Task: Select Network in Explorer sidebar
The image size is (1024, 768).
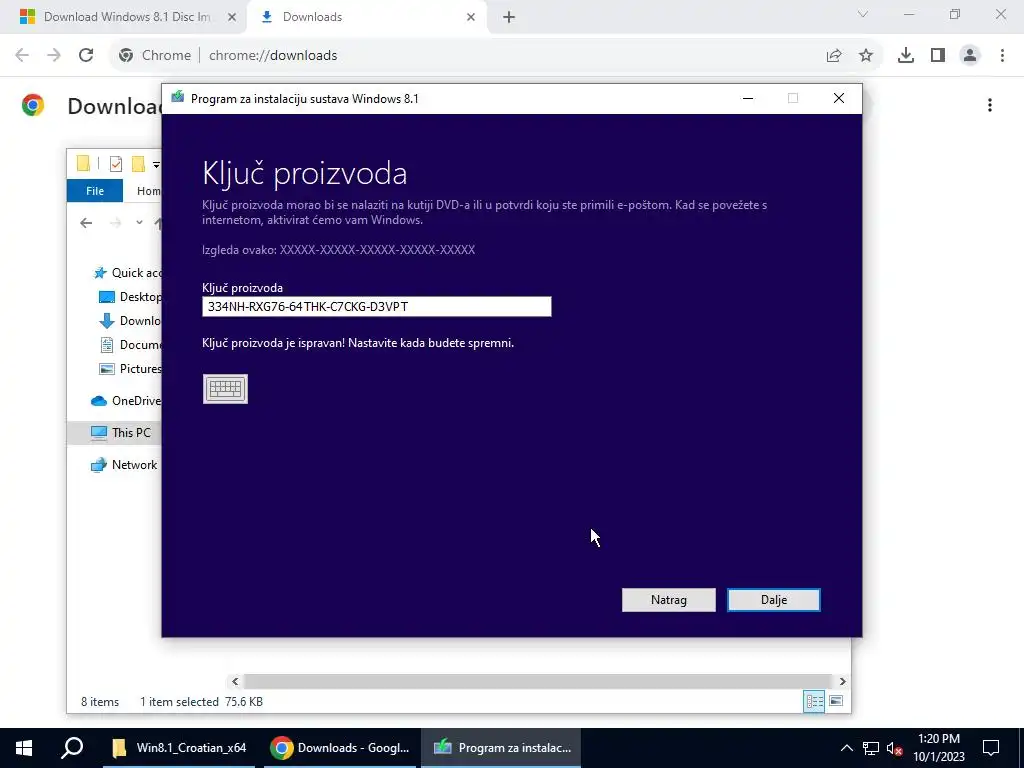Action: tap(124, 465)
